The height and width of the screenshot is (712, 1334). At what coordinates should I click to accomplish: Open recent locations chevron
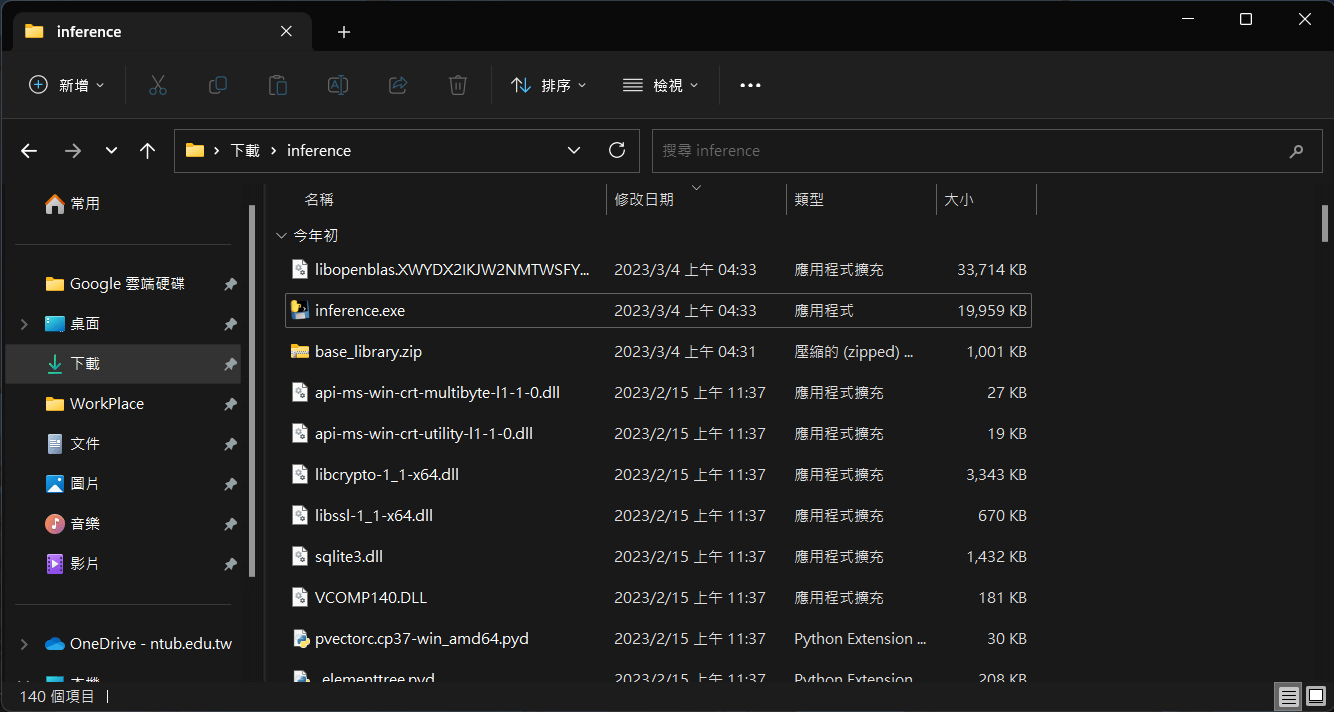pos(111,151)
